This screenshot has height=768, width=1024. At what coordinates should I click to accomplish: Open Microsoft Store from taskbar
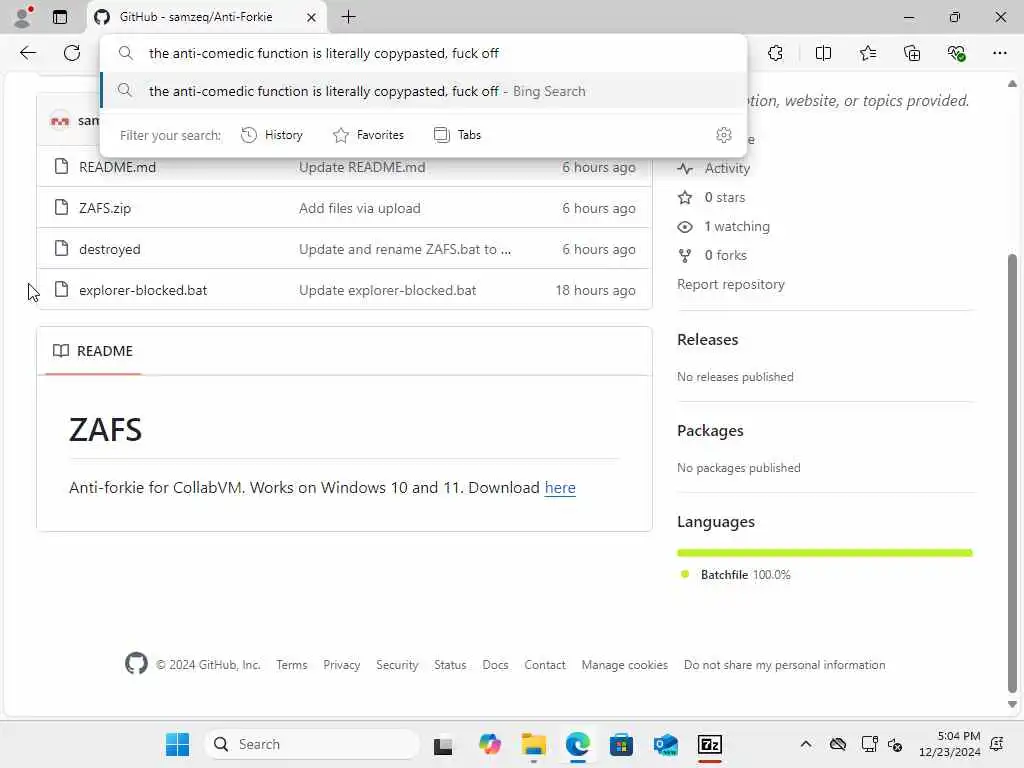621,744
